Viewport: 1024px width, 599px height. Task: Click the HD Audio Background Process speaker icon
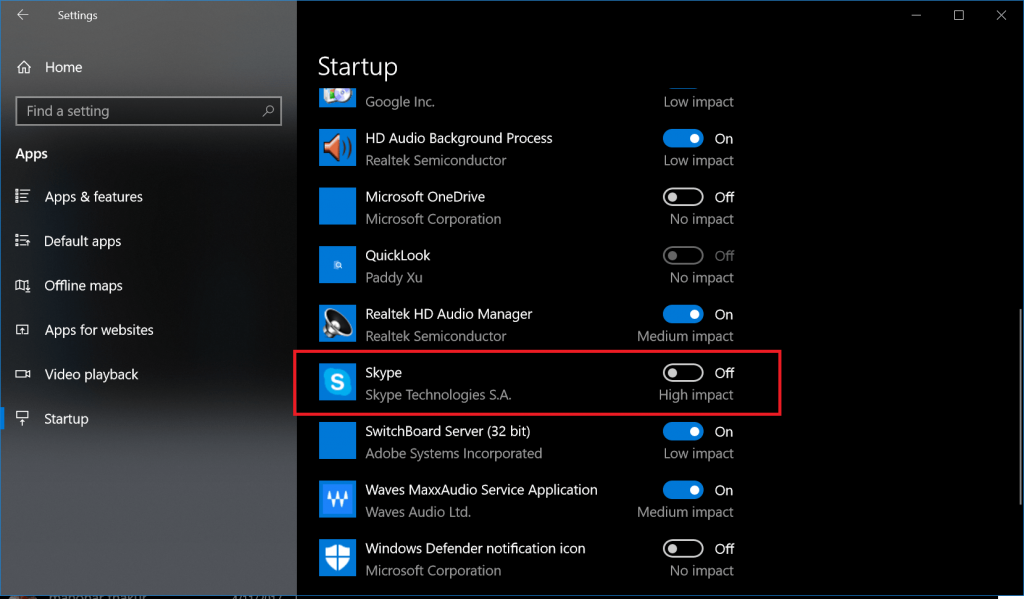(337, 148)
